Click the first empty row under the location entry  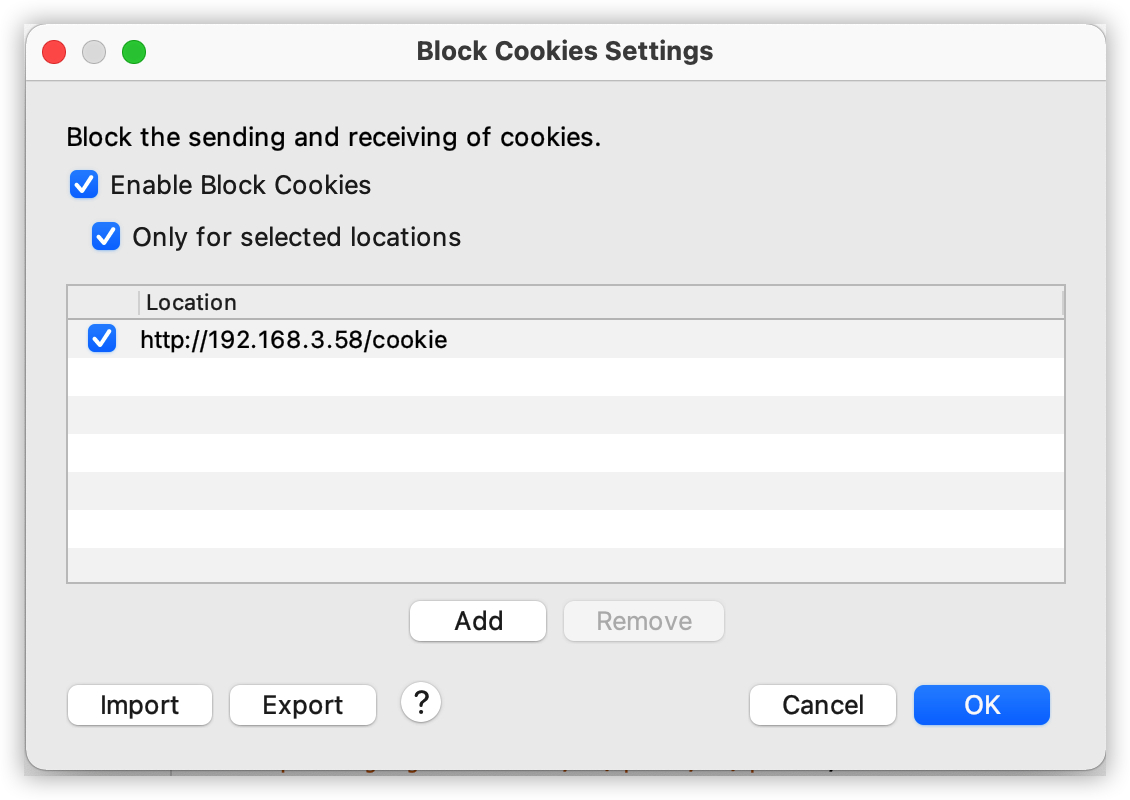tap(565, 377)
